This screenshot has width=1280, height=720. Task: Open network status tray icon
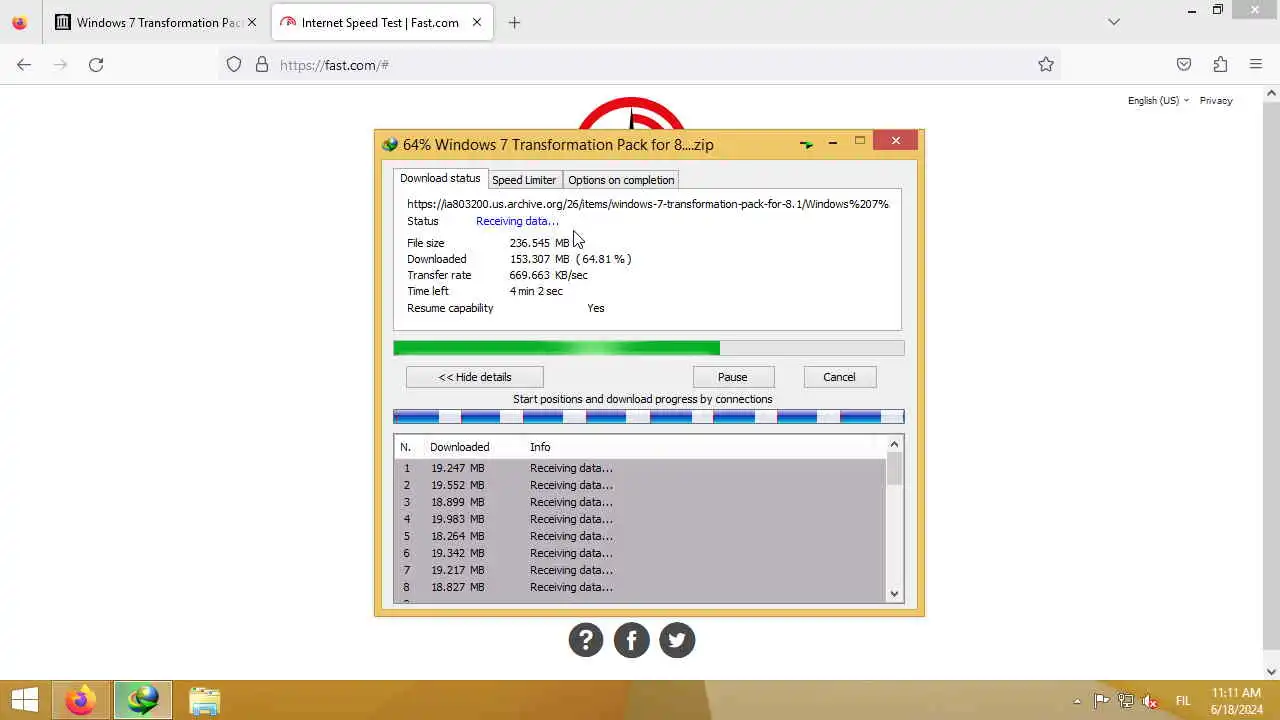point(1126,701)
